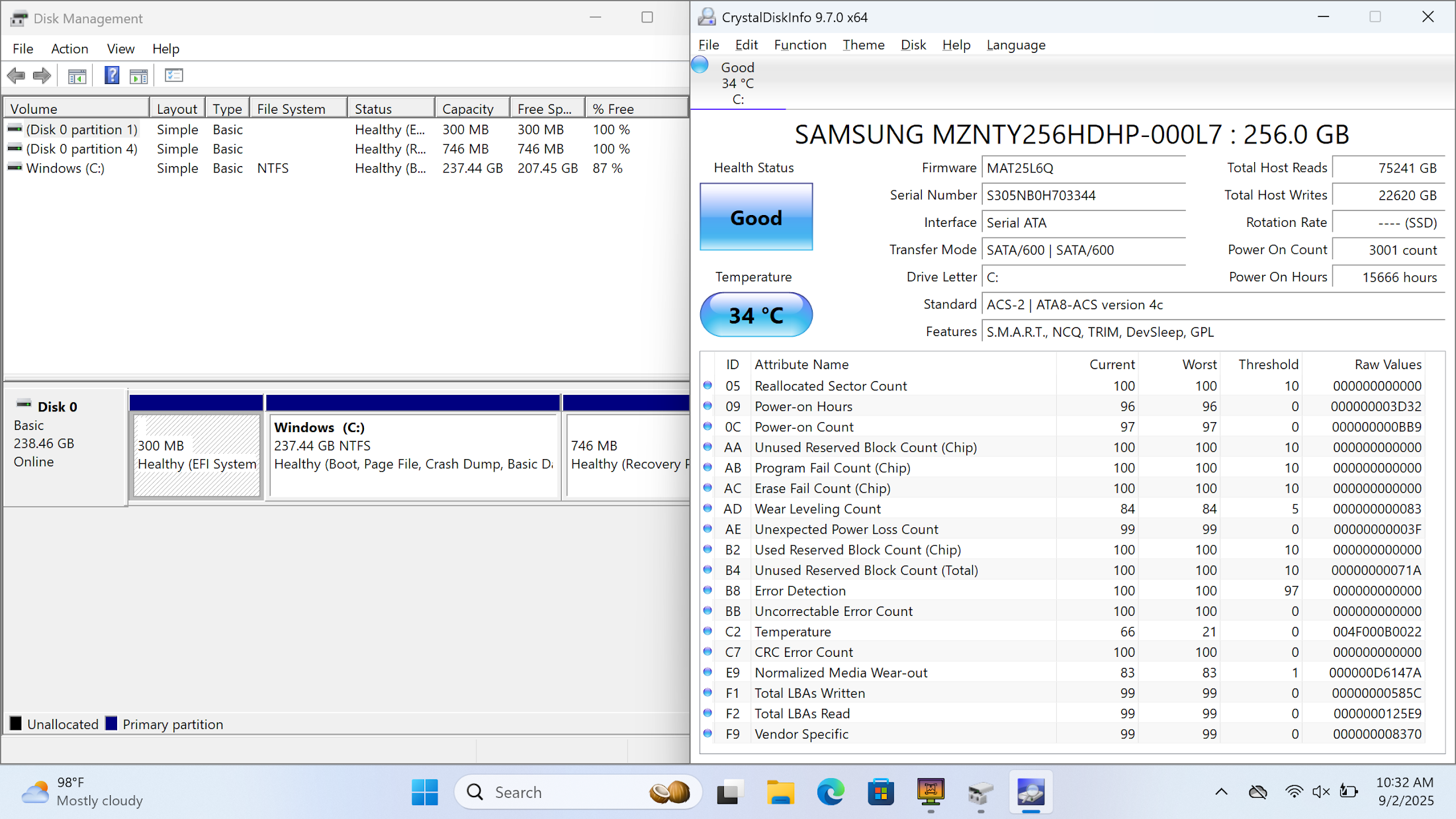
Task: Click the battery icon in system tray
Action: (1348, 791)
